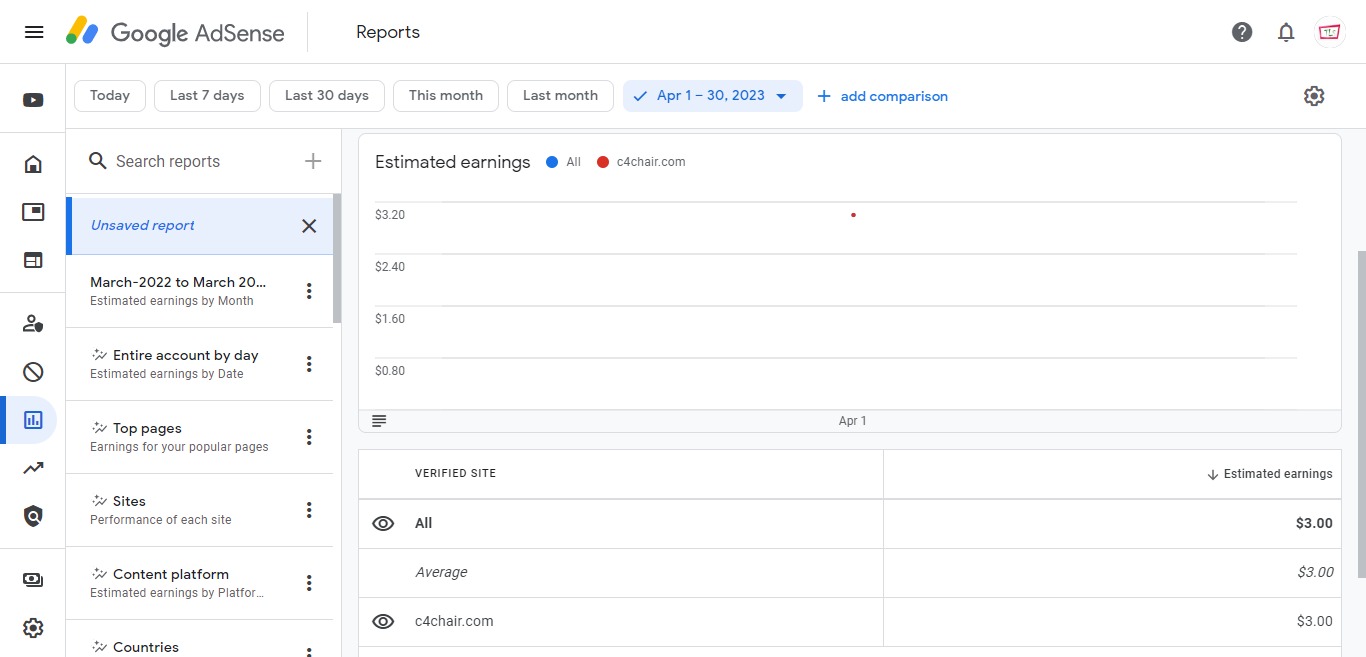Image resolution: width=1366 pixels, height=657 pixels.
Task: Open the Sites sidebar icon below Ads
Action: pos(33,260)
